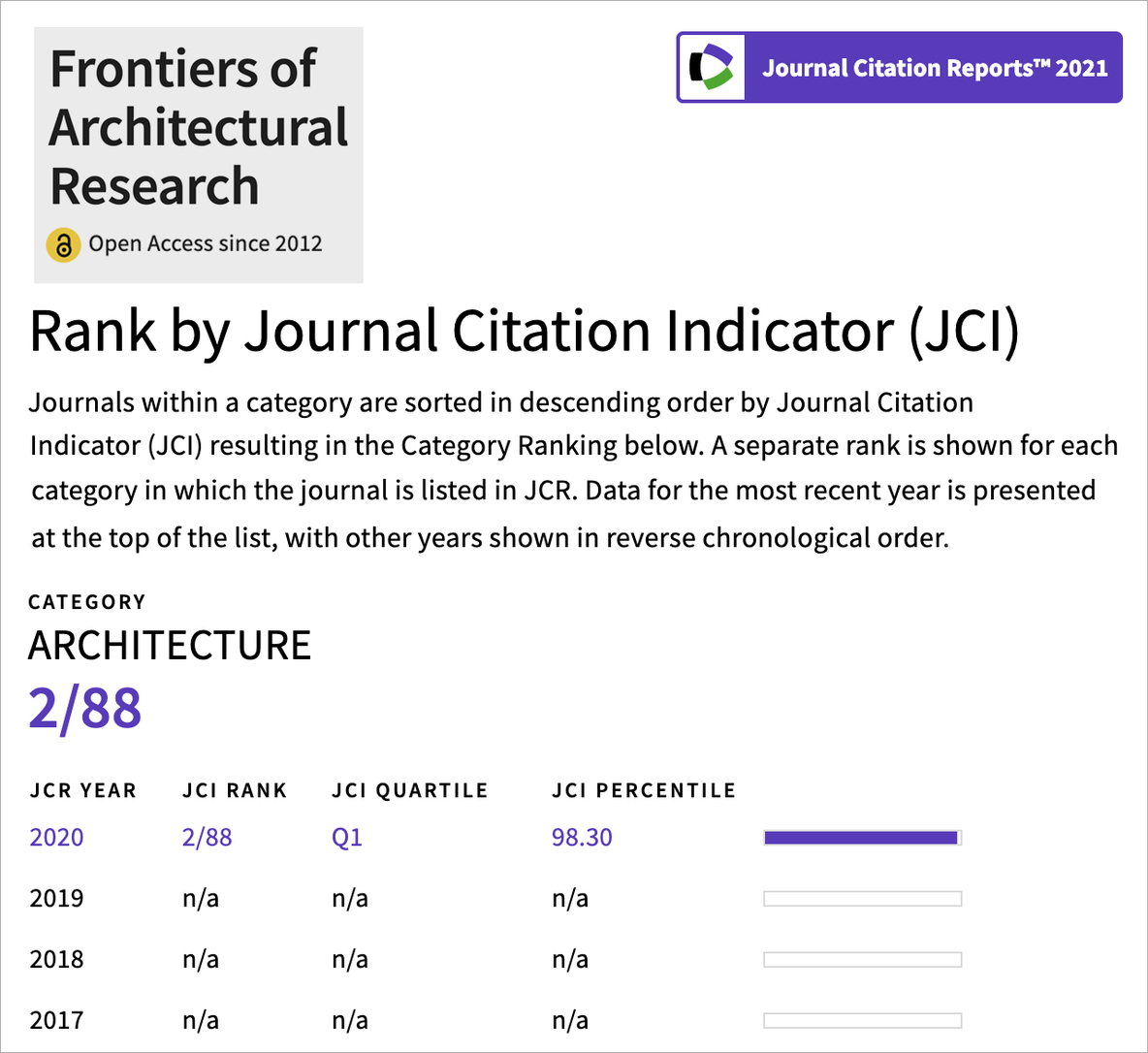Click the empty 2018 percentile bar

coord(862,960)
